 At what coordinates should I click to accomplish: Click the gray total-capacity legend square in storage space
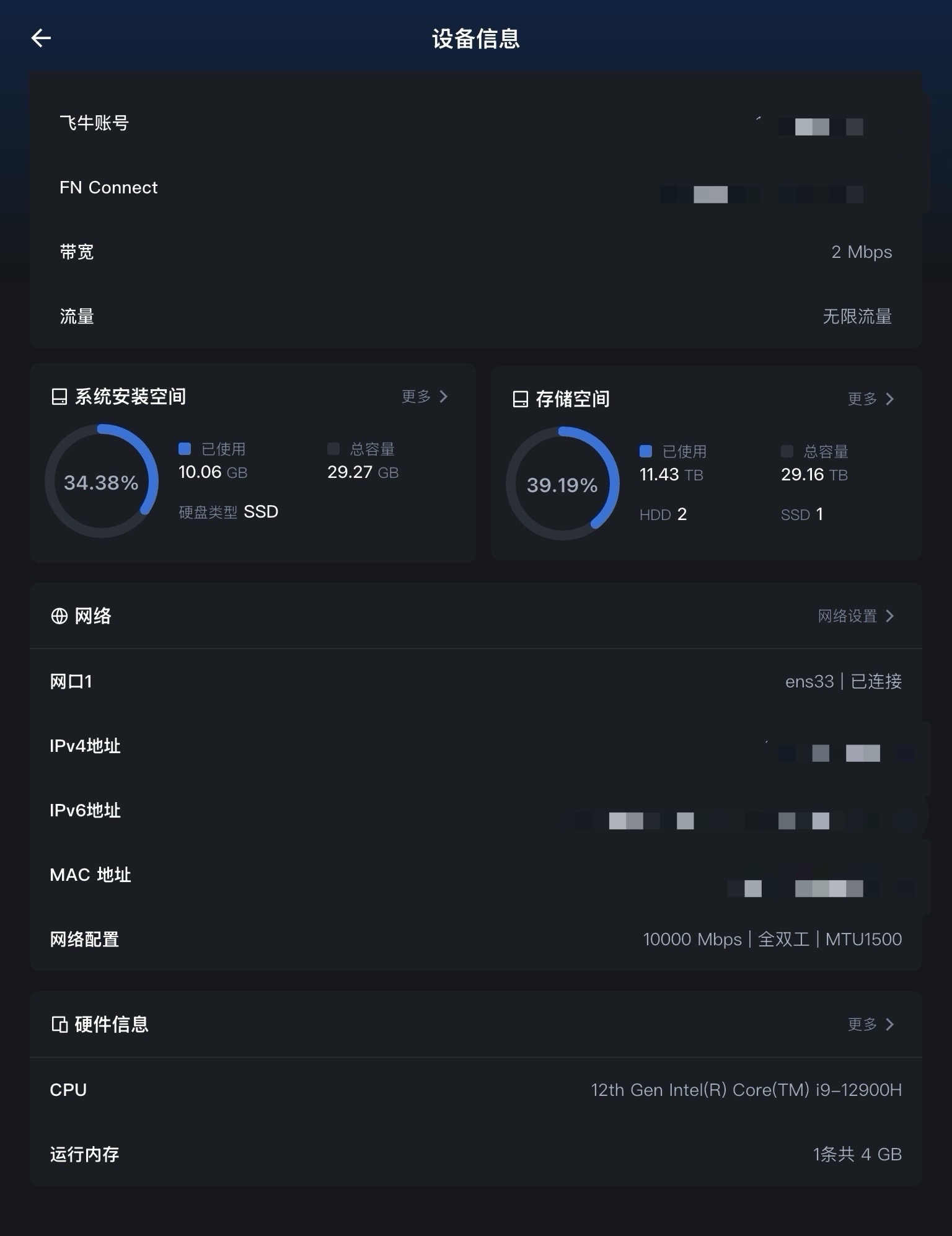(787, 451)
